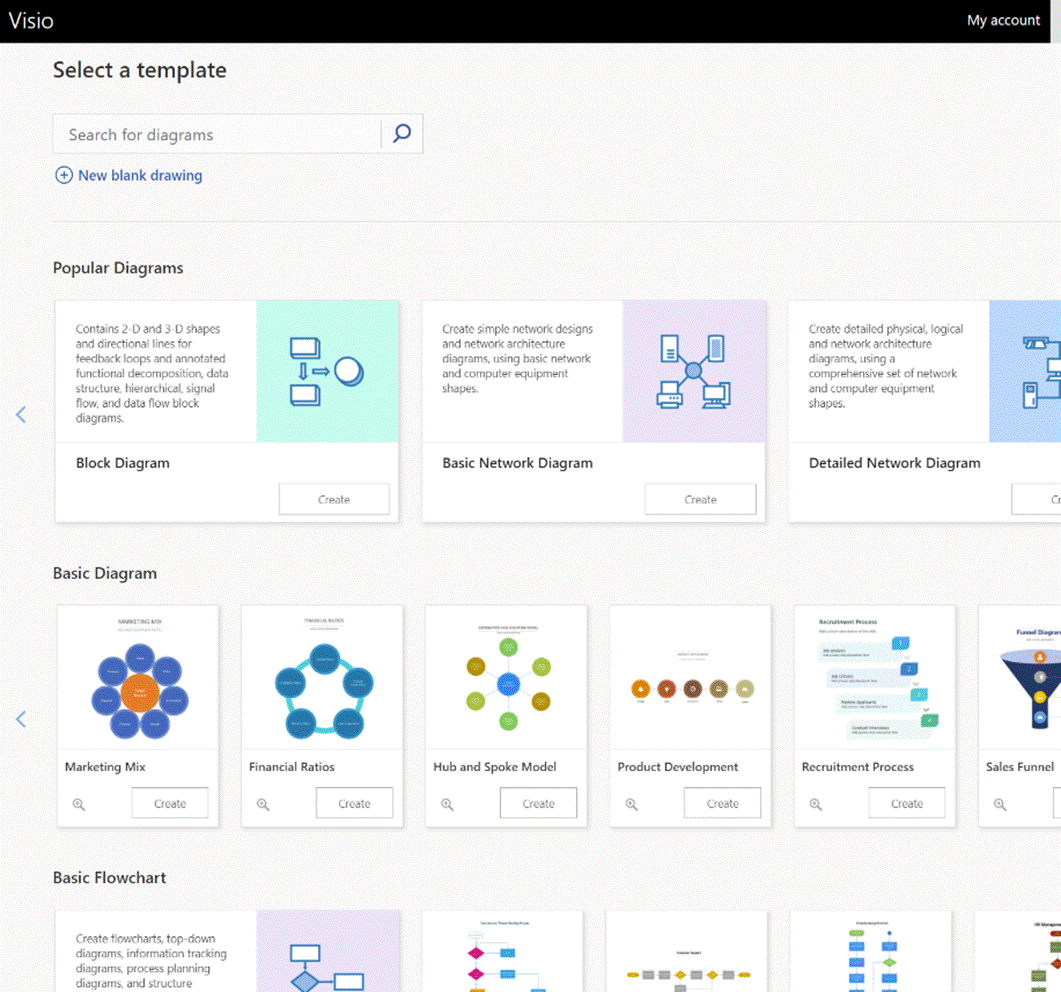
Task: Go to previous Basic Diagram templates with left chevron
Action: pos(21,719)
